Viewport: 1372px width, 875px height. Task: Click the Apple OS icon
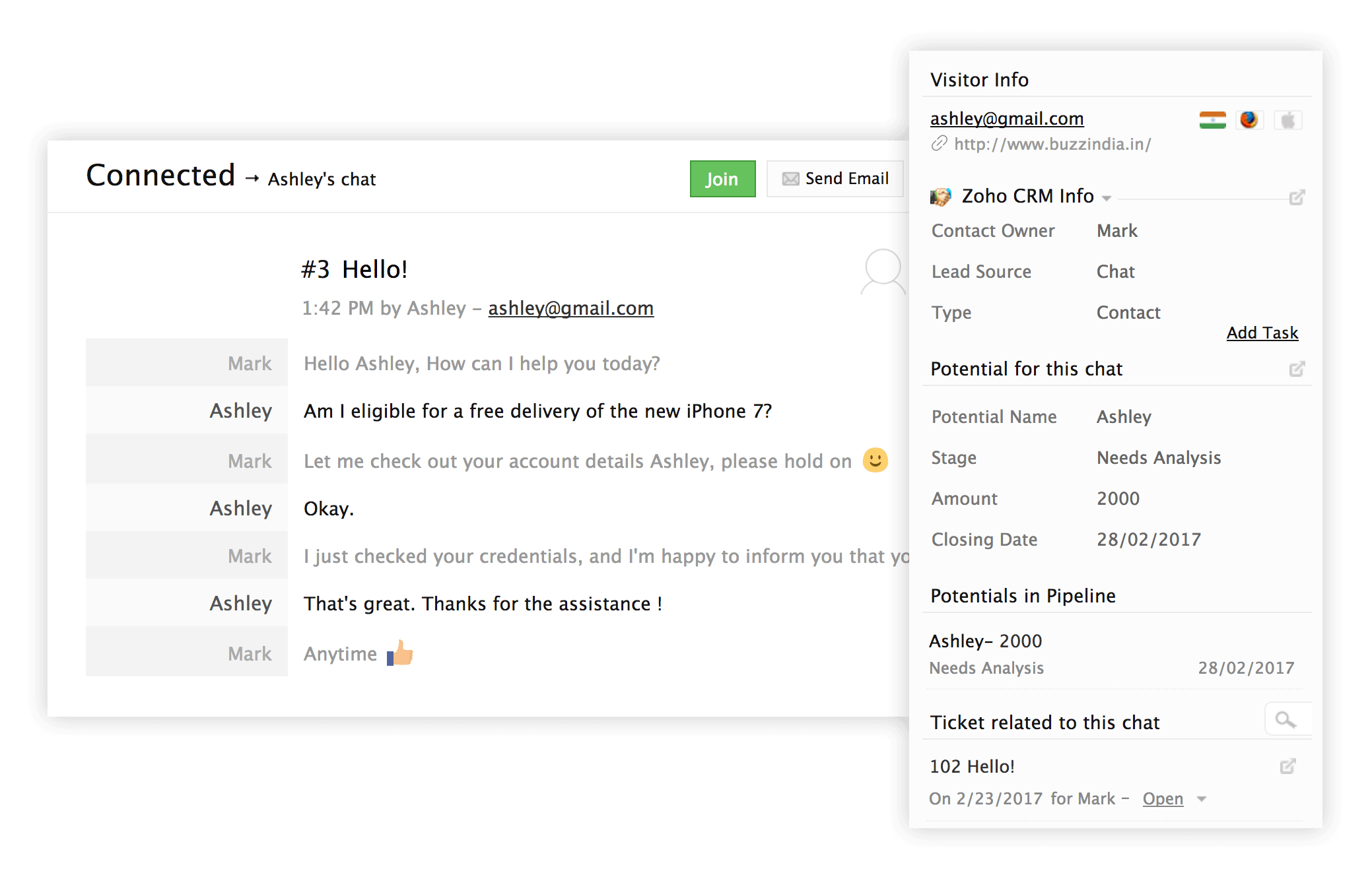click(1287, 121)
